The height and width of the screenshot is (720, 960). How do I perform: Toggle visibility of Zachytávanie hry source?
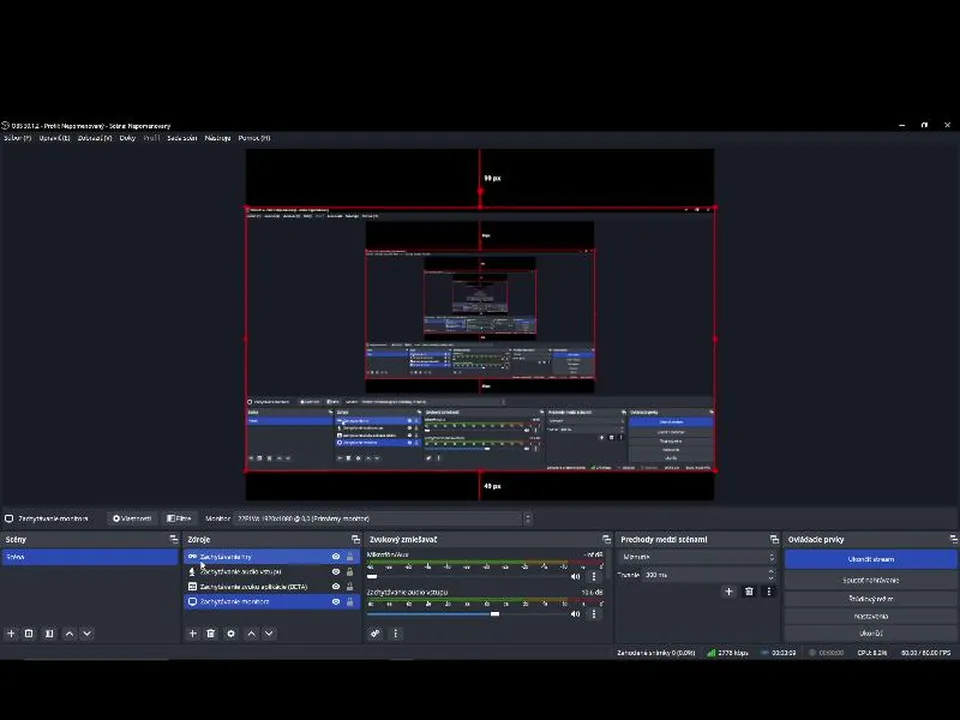[336, 557]
